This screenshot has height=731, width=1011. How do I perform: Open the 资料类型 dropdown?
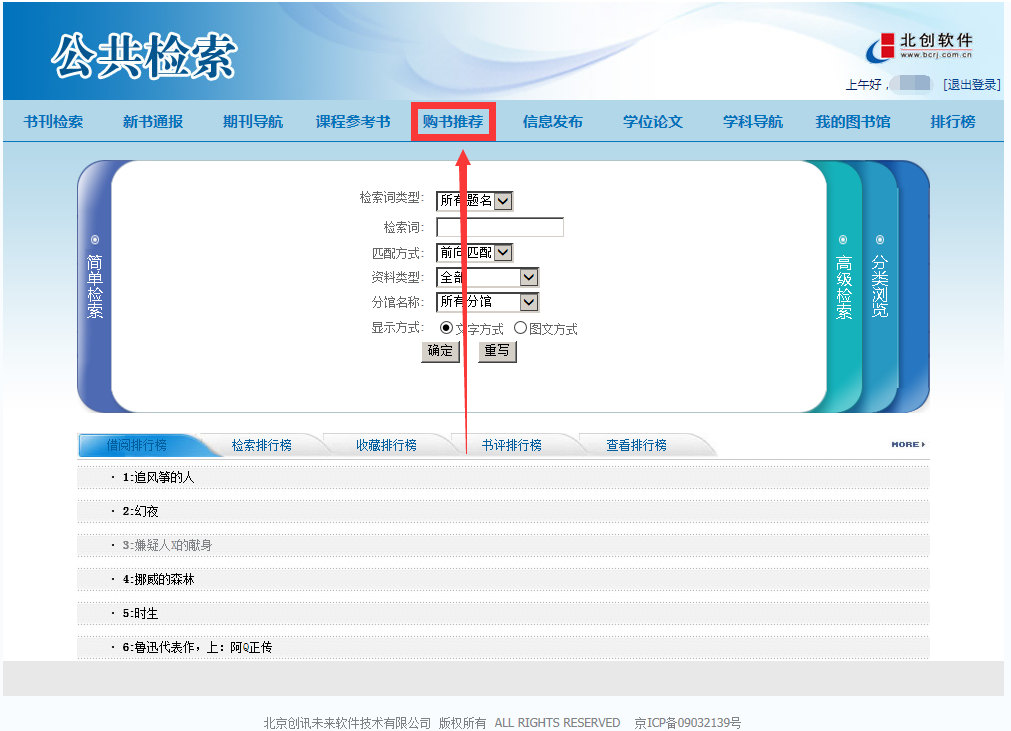(529, 277)
